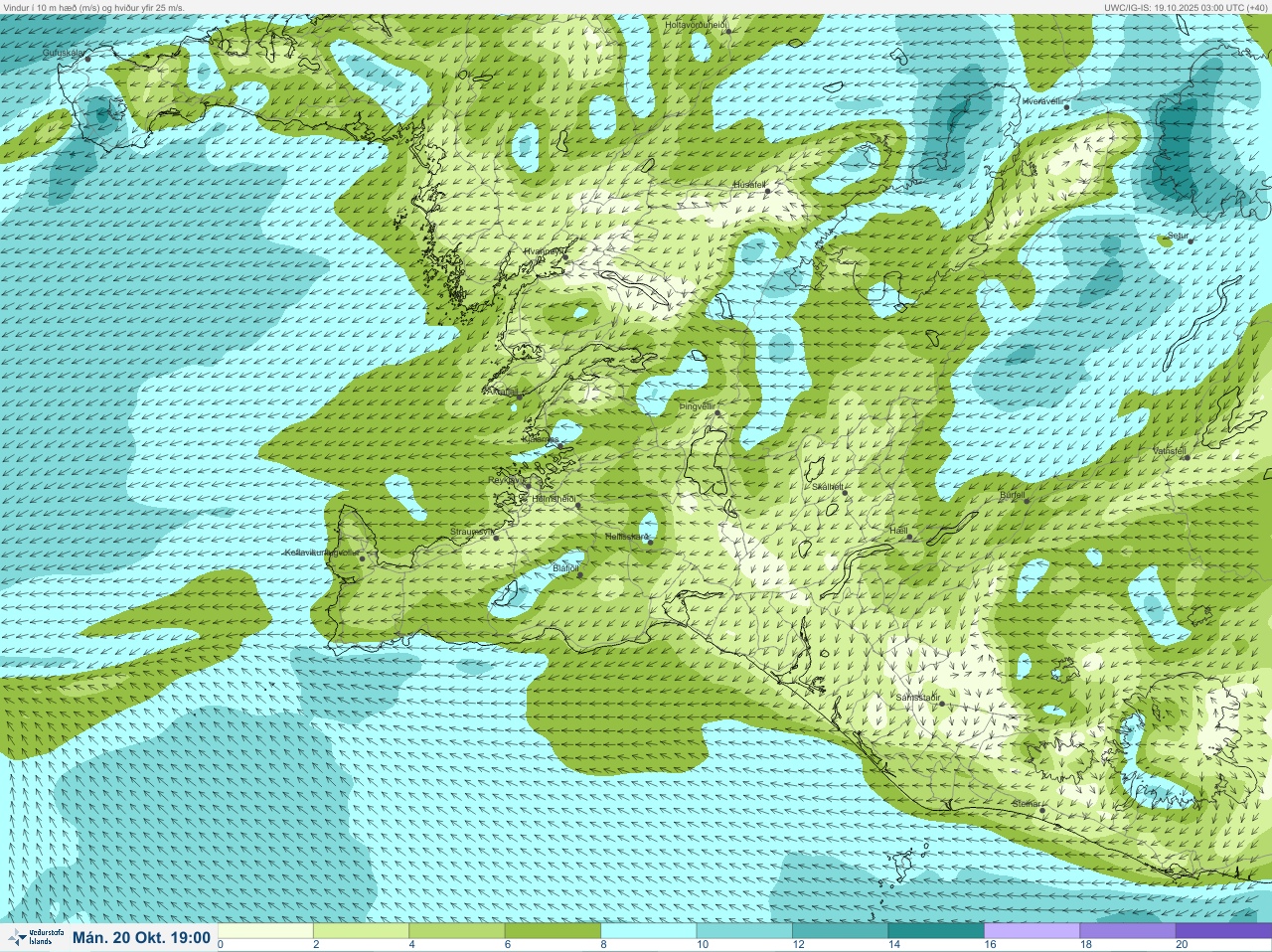Select the Akrafjall station label
This screenshot has width=1272, height=952.
point(502,393)
